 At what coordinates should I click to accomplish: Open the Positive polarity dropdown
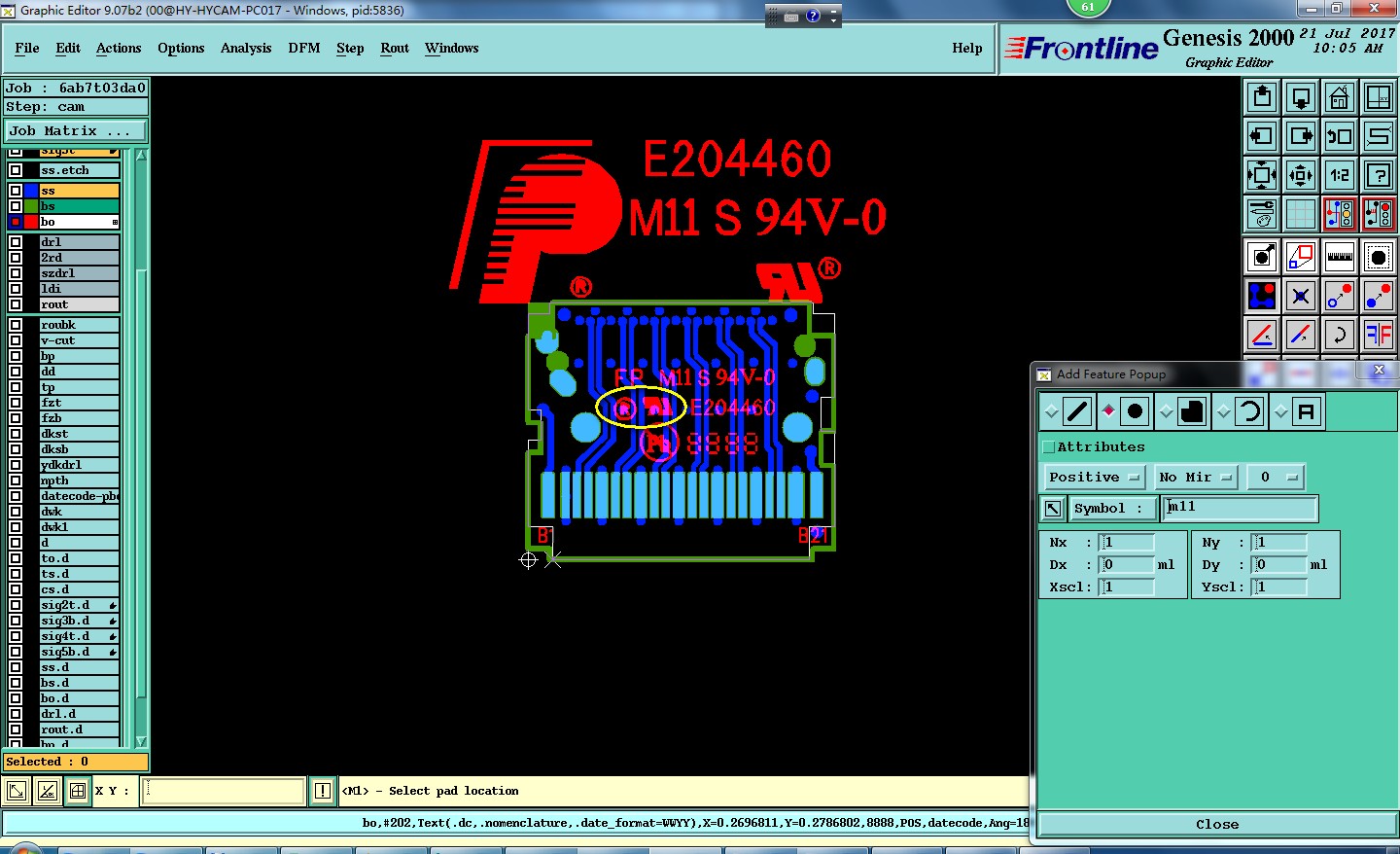(x=1095, y=477)
